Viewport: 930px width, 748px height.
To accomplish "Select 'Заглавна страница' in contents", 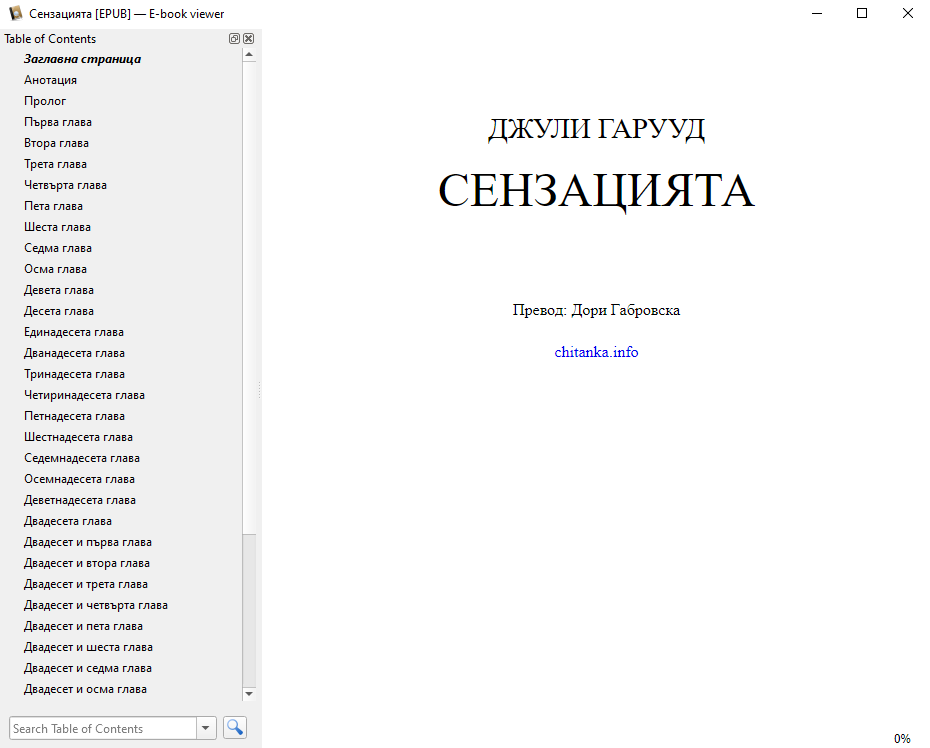I will tap(82, 59).
